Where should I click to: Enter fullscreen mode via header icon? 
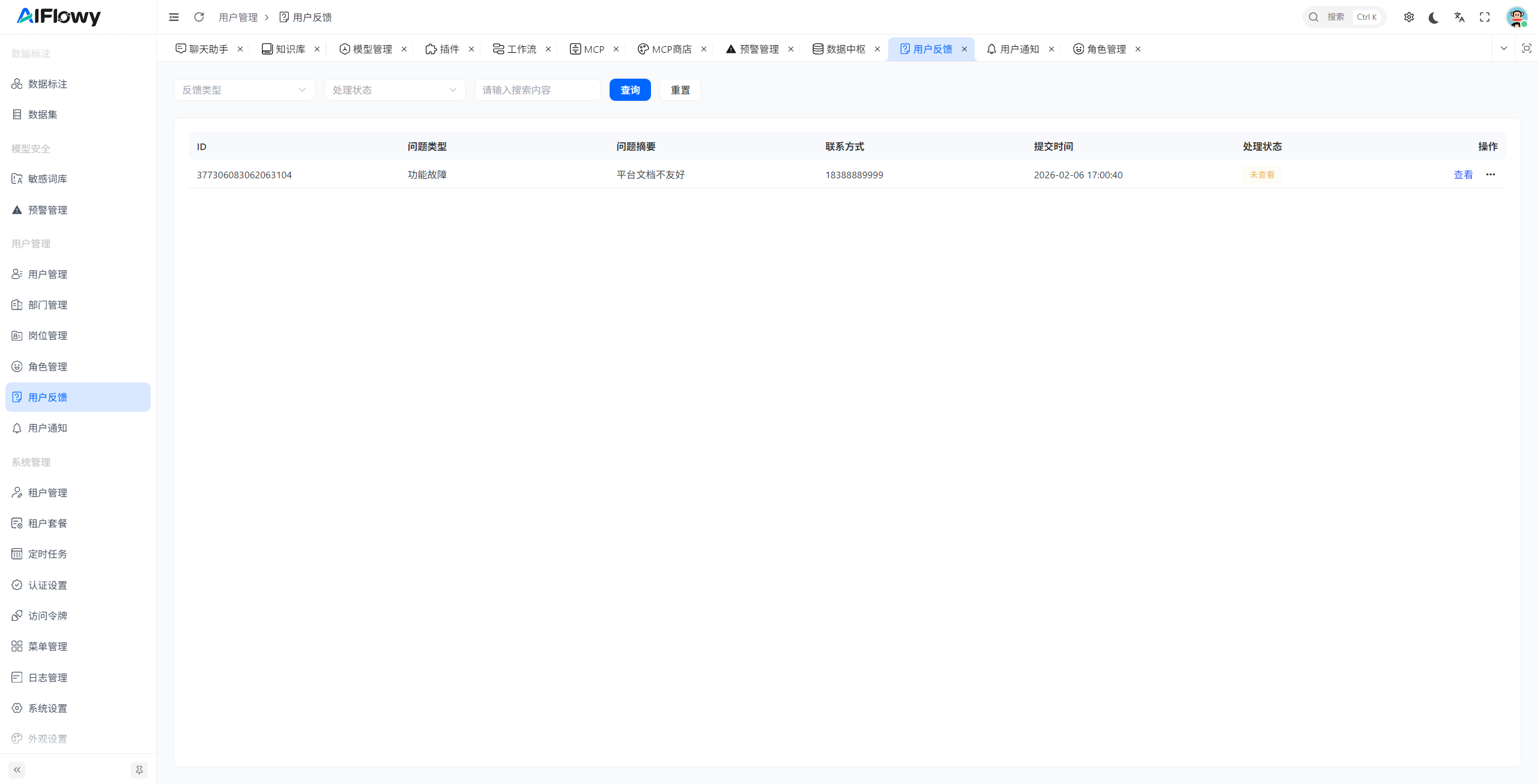point(1485,17)
